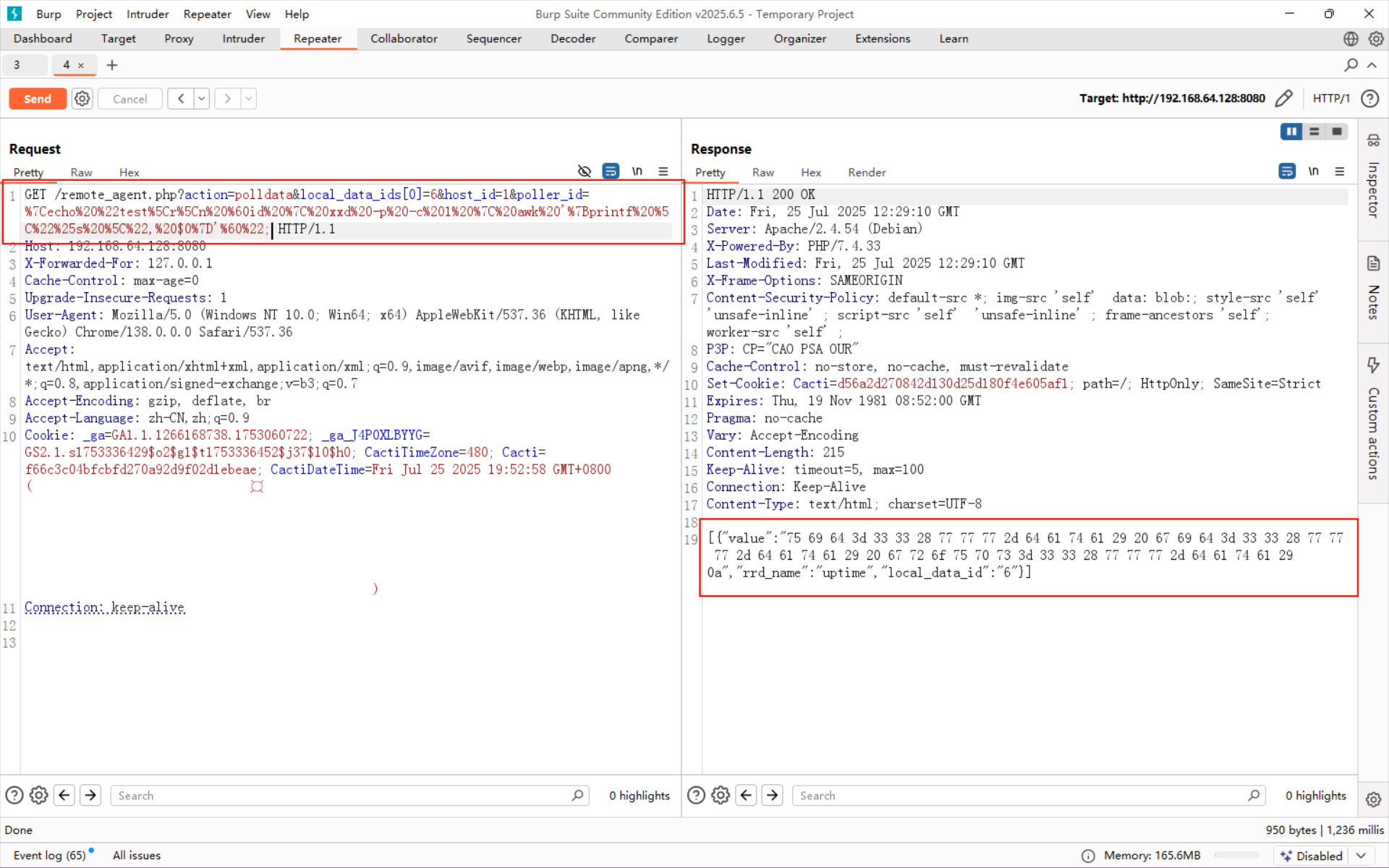Switch Response view to Raw
This screenshot has height=868, width=1389.
coord(763,172)
